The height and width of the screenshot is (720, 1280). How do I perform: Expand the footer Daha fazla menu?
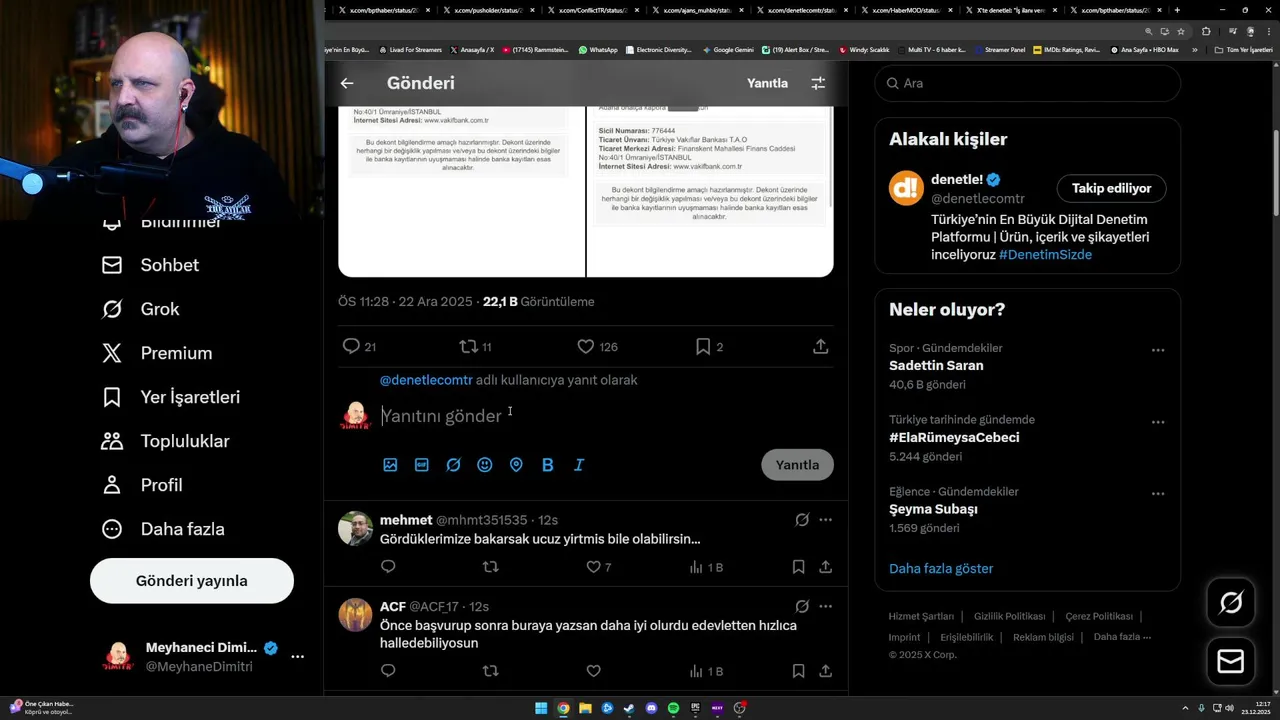pyautogui.click(x=1122, y=637)
